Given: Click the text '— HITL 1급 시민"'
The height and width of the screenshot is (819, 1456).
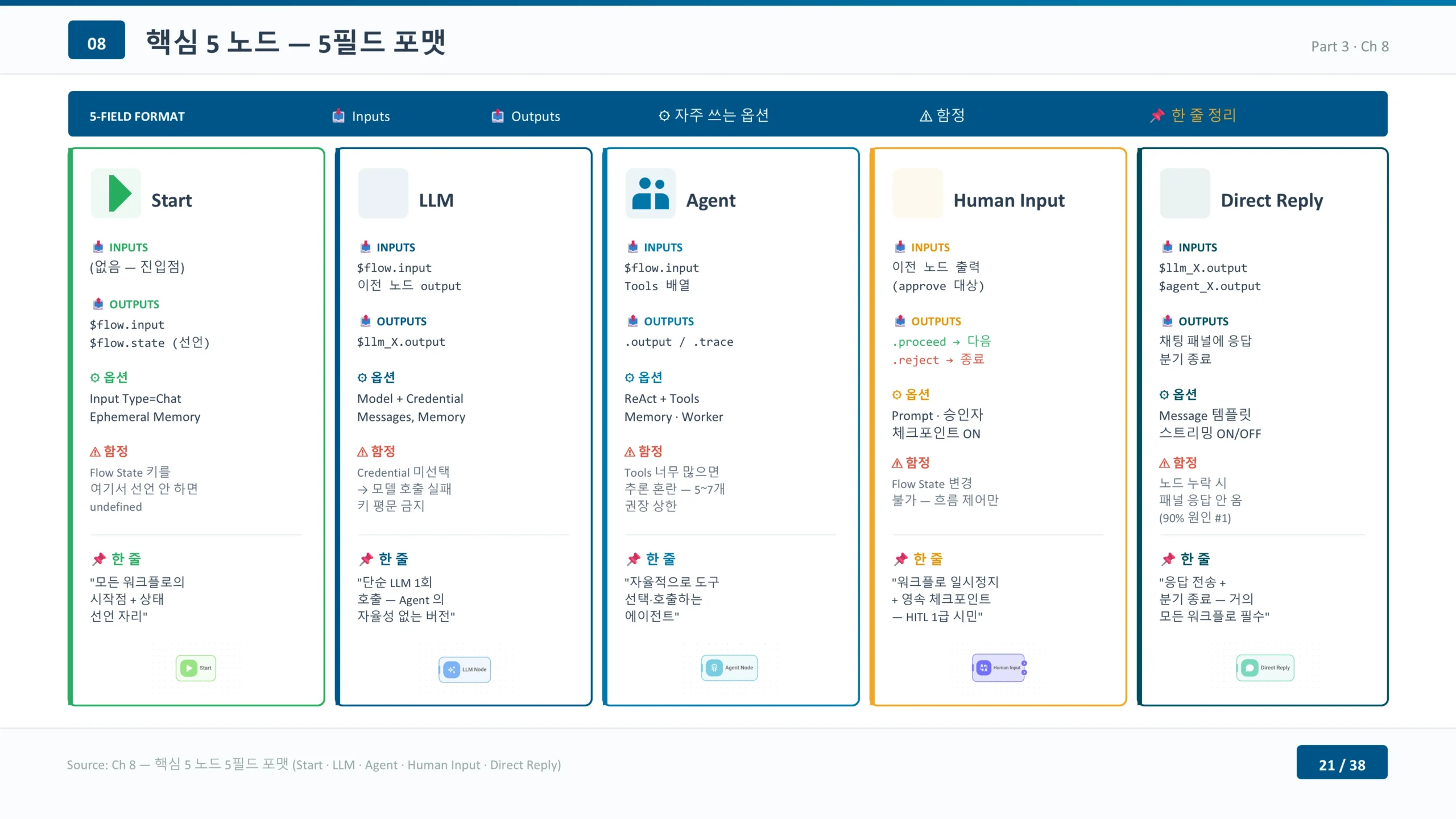Looking at the screenshot, I should pos(937,617).
